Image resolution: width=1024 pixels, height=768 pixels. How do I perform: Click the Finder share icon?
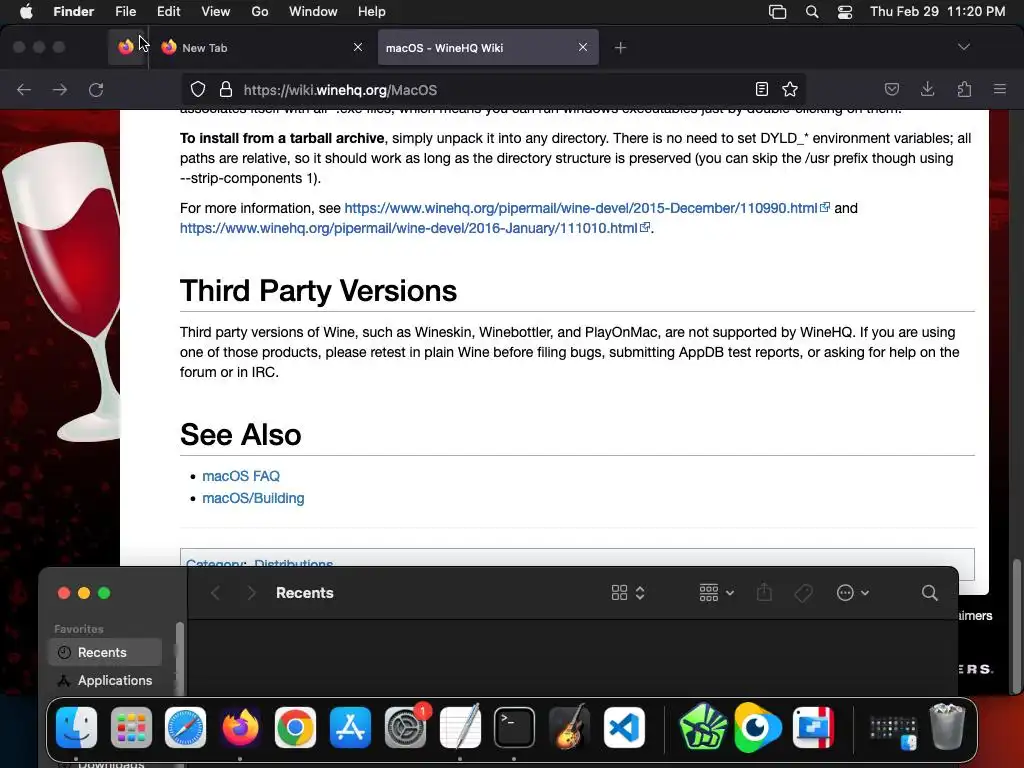764,593
